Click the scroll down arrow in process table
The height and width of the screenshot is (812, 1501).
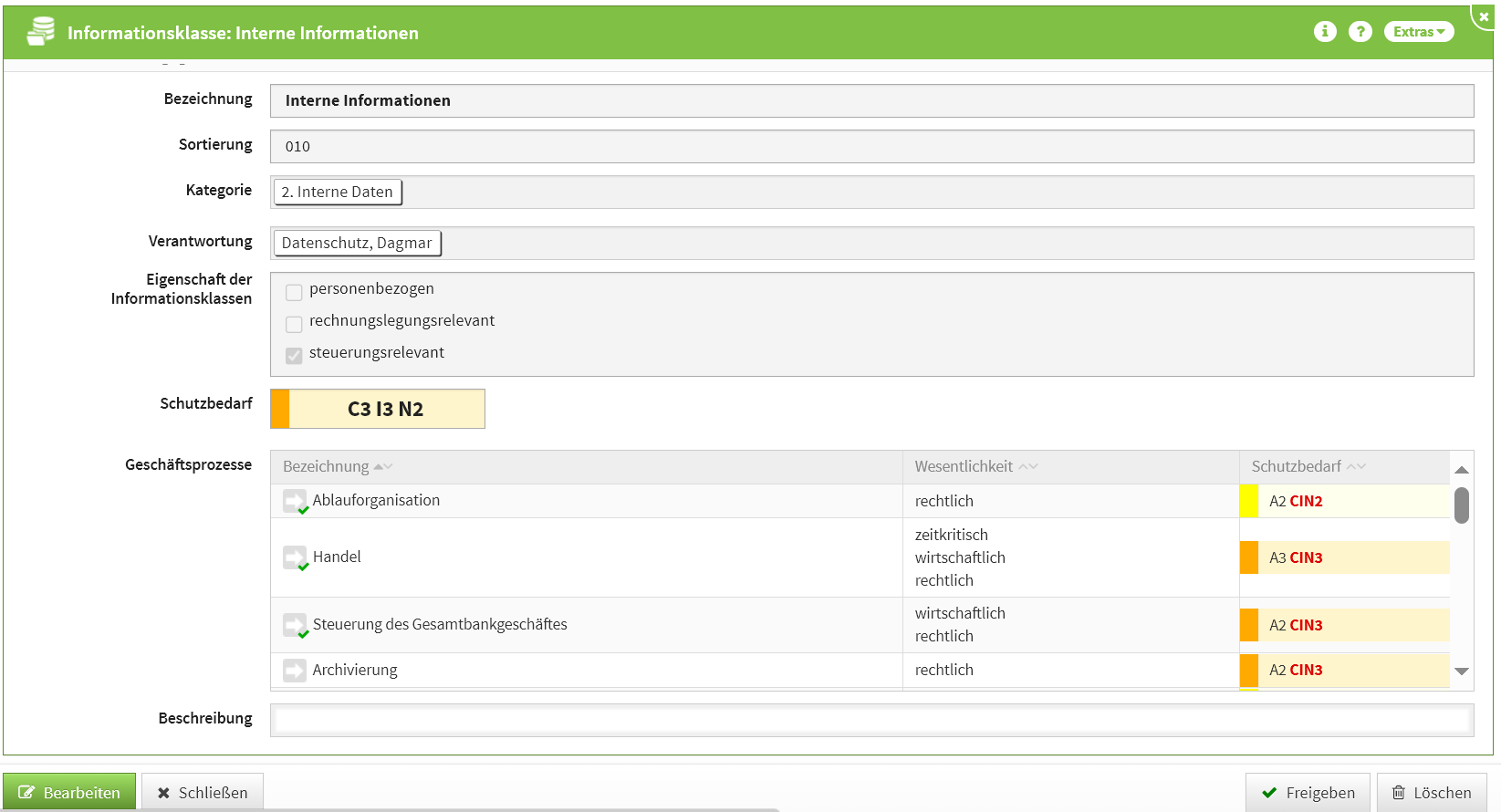pyautogui.click(x=1462, y=671)
